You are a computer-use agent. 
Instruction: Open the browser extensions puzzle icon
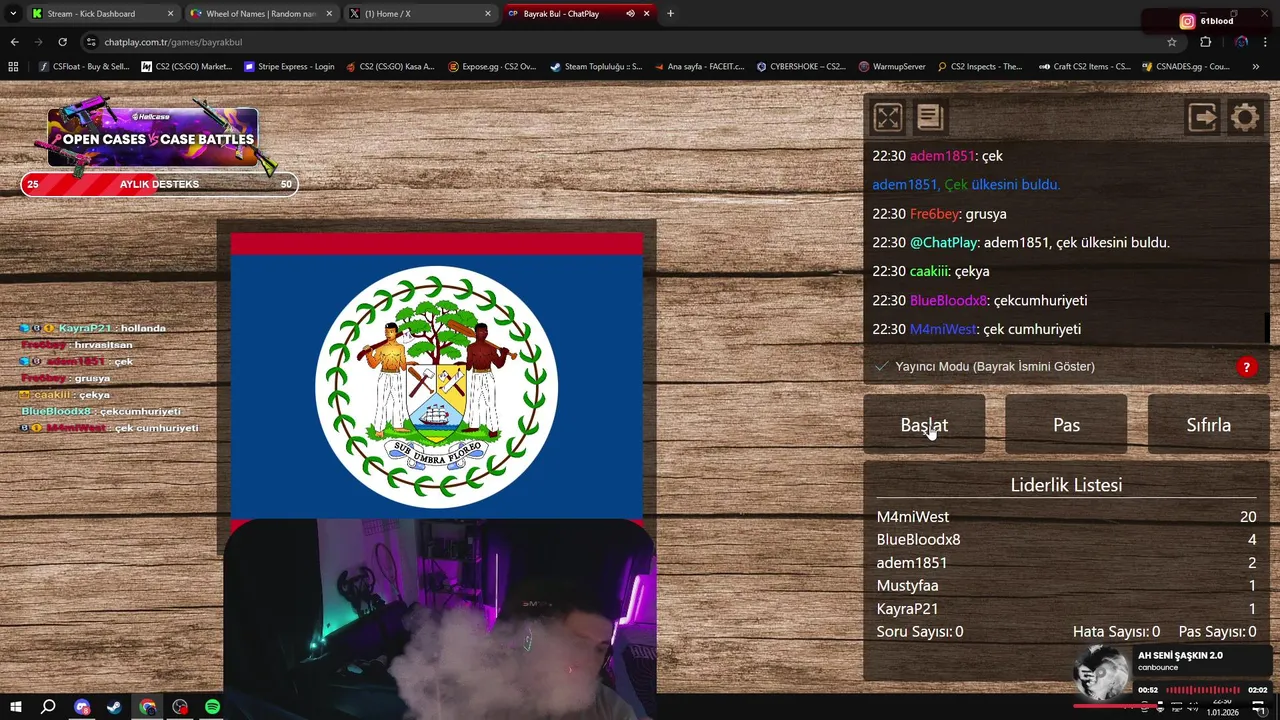click(x=1205, y=42)
